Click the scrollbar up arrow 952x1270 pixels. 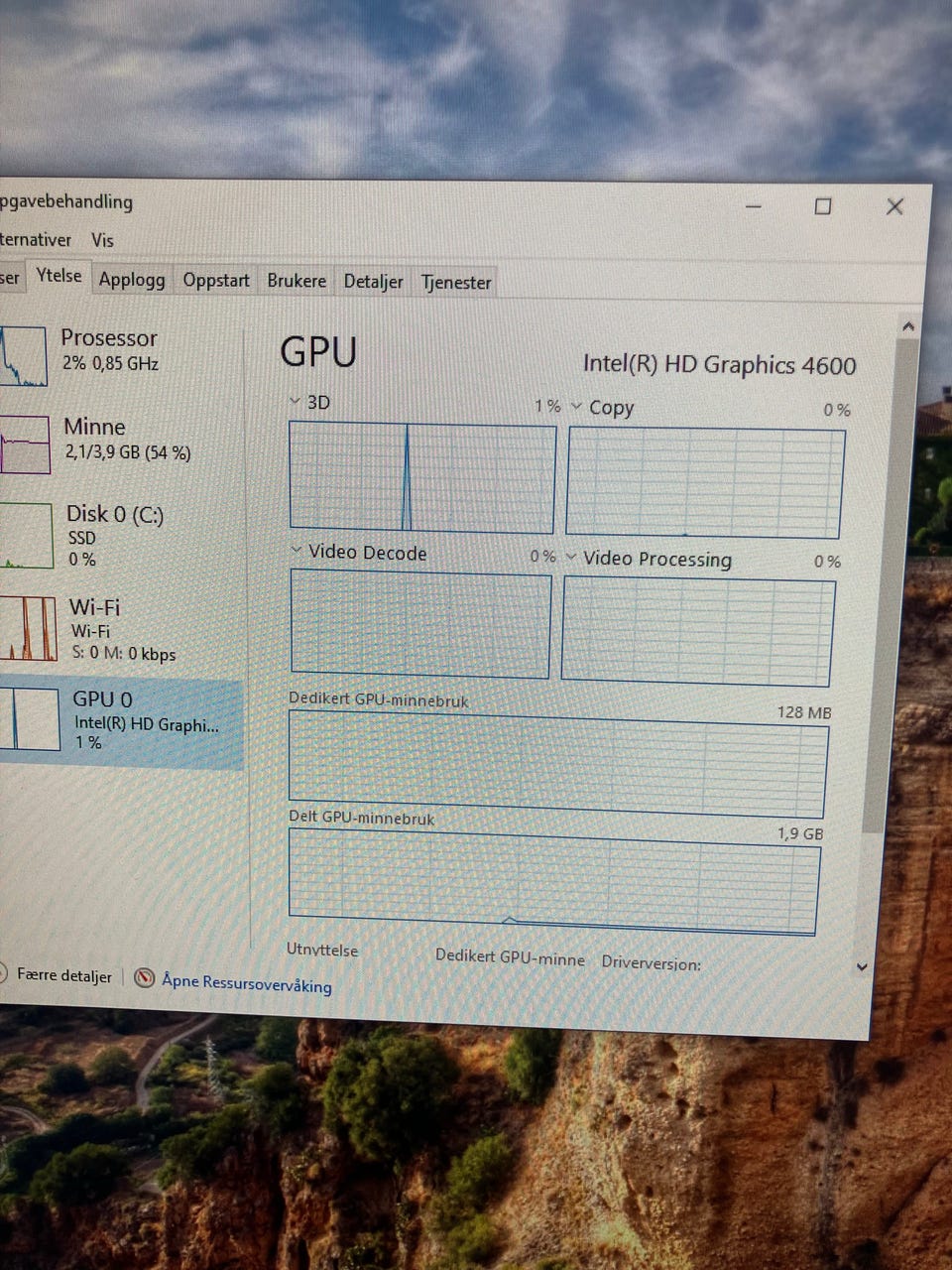click(x=908, y=325)
